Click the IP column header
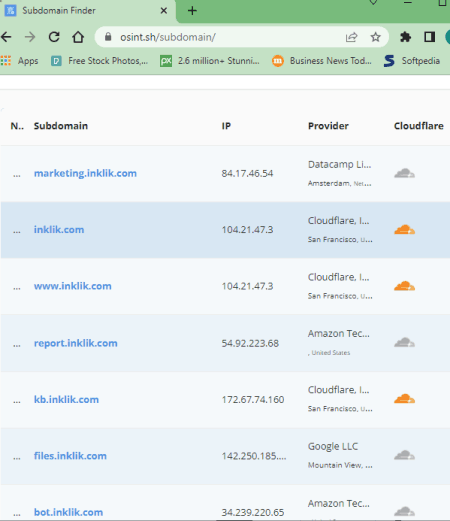This screenshot has width=450, height=521. [226, 126]
